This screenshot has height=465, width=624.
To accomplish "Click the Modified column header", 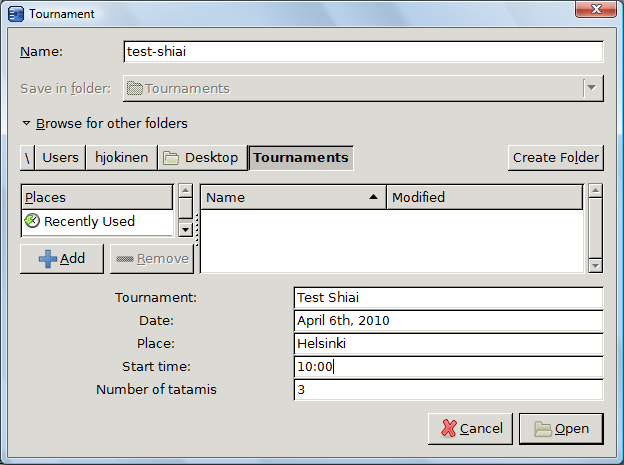I will point(485,197).
